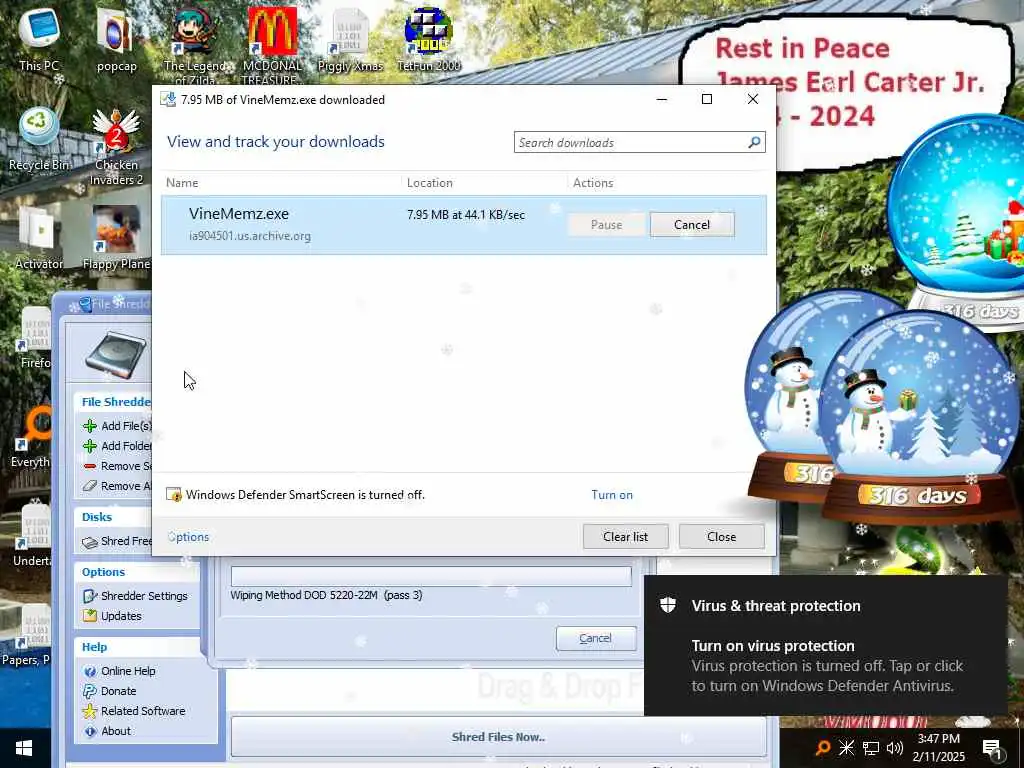Viewport: 1024px width, 768px height.
Task: Select the Papers, Please desktop shortcut
Action: click(x=26, y=635)
